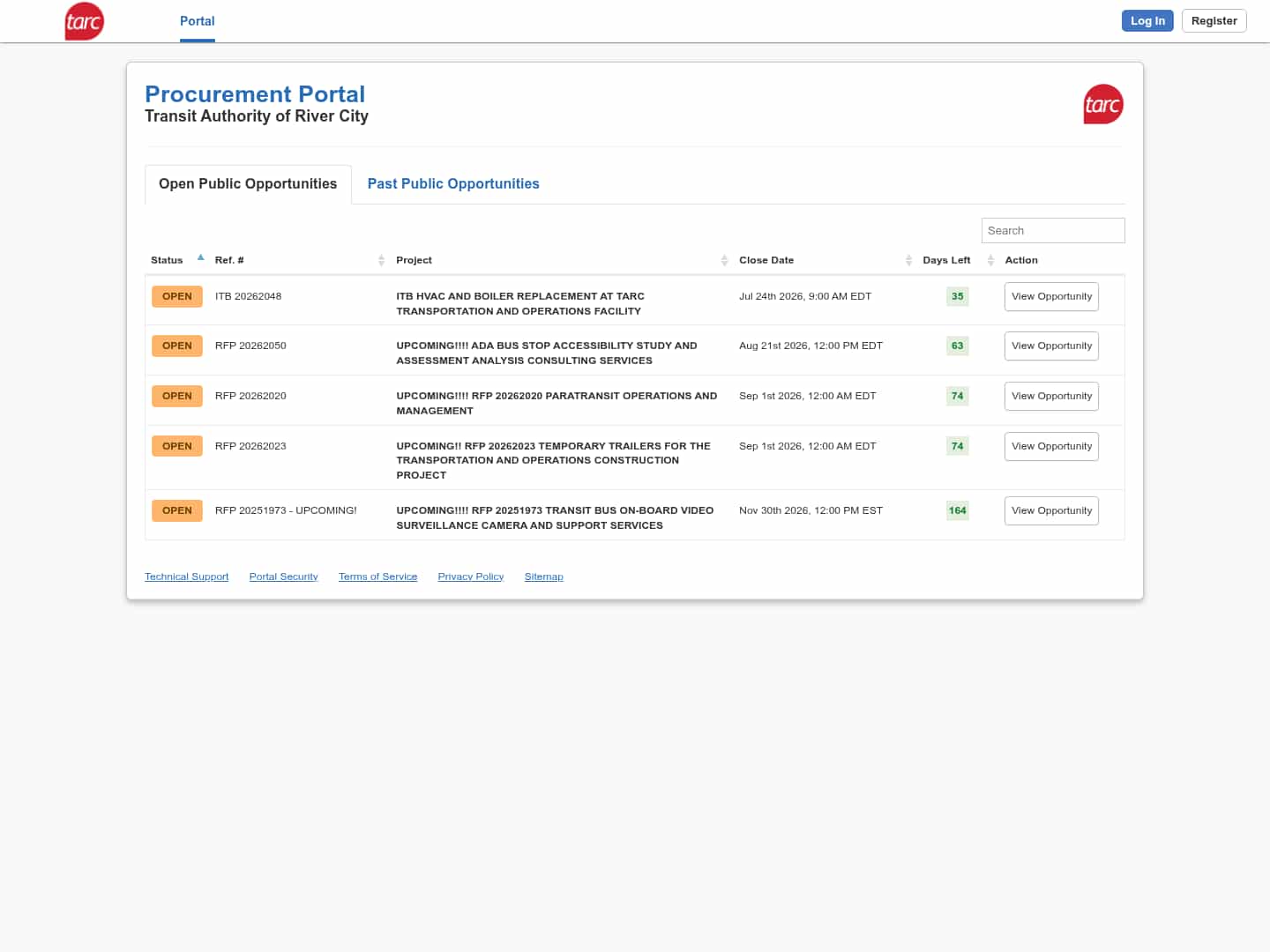Click Transit Authority of River City subtitle
This screenshot has height=952, width=1270.
point(257,116)
